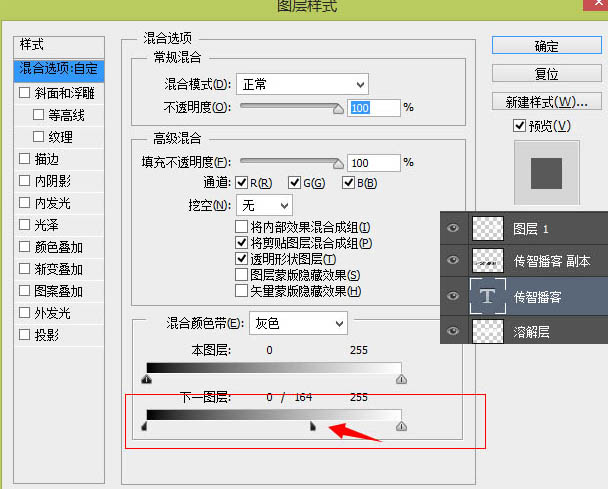Click 本图层 black slider triangle
The image size is (608, 489).
(x=147, y=379)
